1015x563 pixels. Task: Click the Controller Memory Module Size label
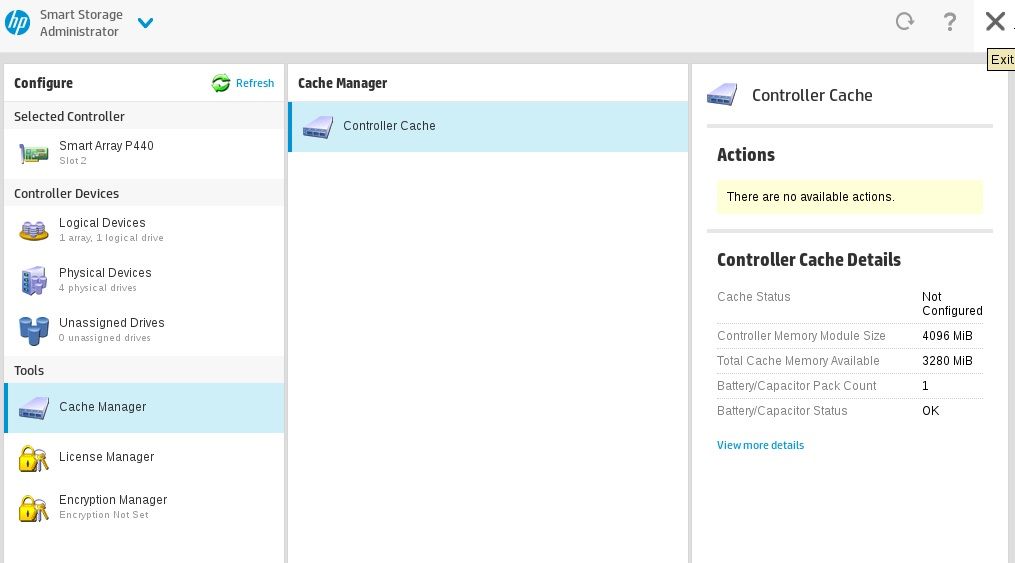tap(801, 335)
